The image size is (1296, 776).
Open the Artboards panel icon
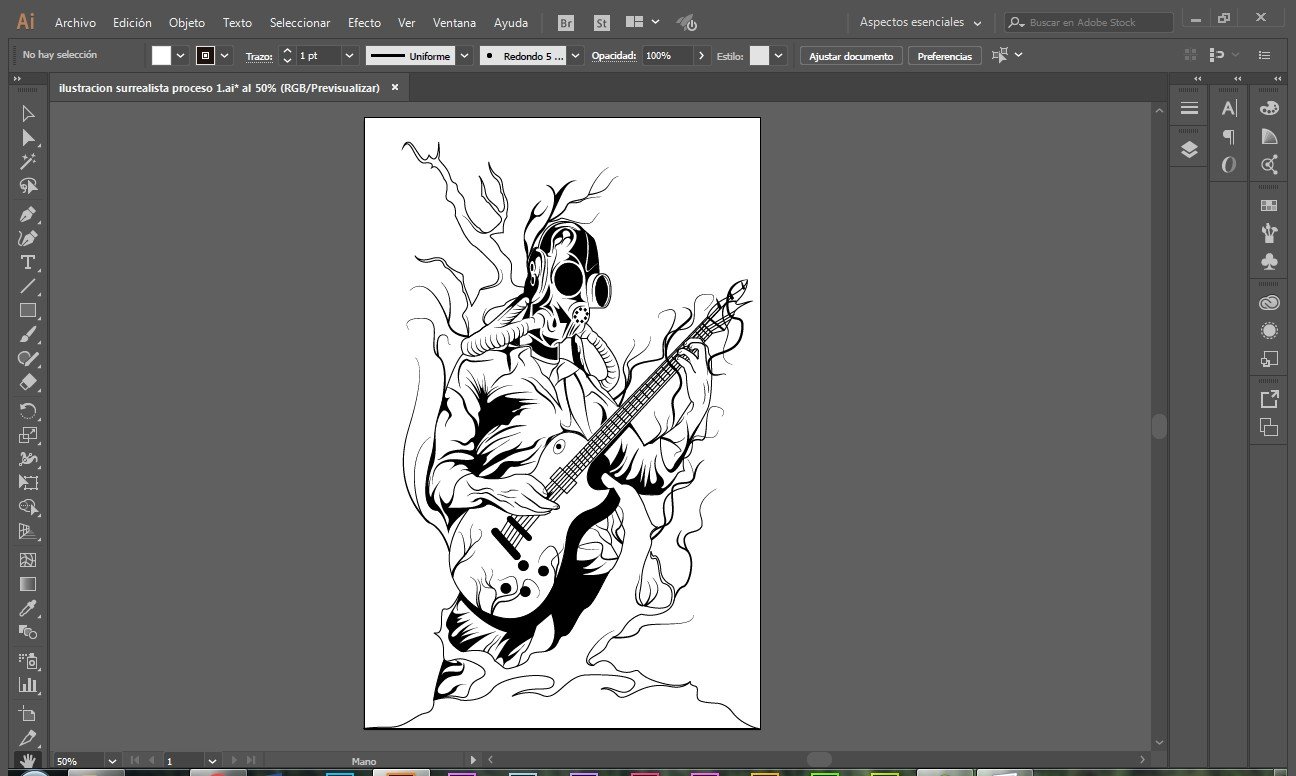[1269, 427]
